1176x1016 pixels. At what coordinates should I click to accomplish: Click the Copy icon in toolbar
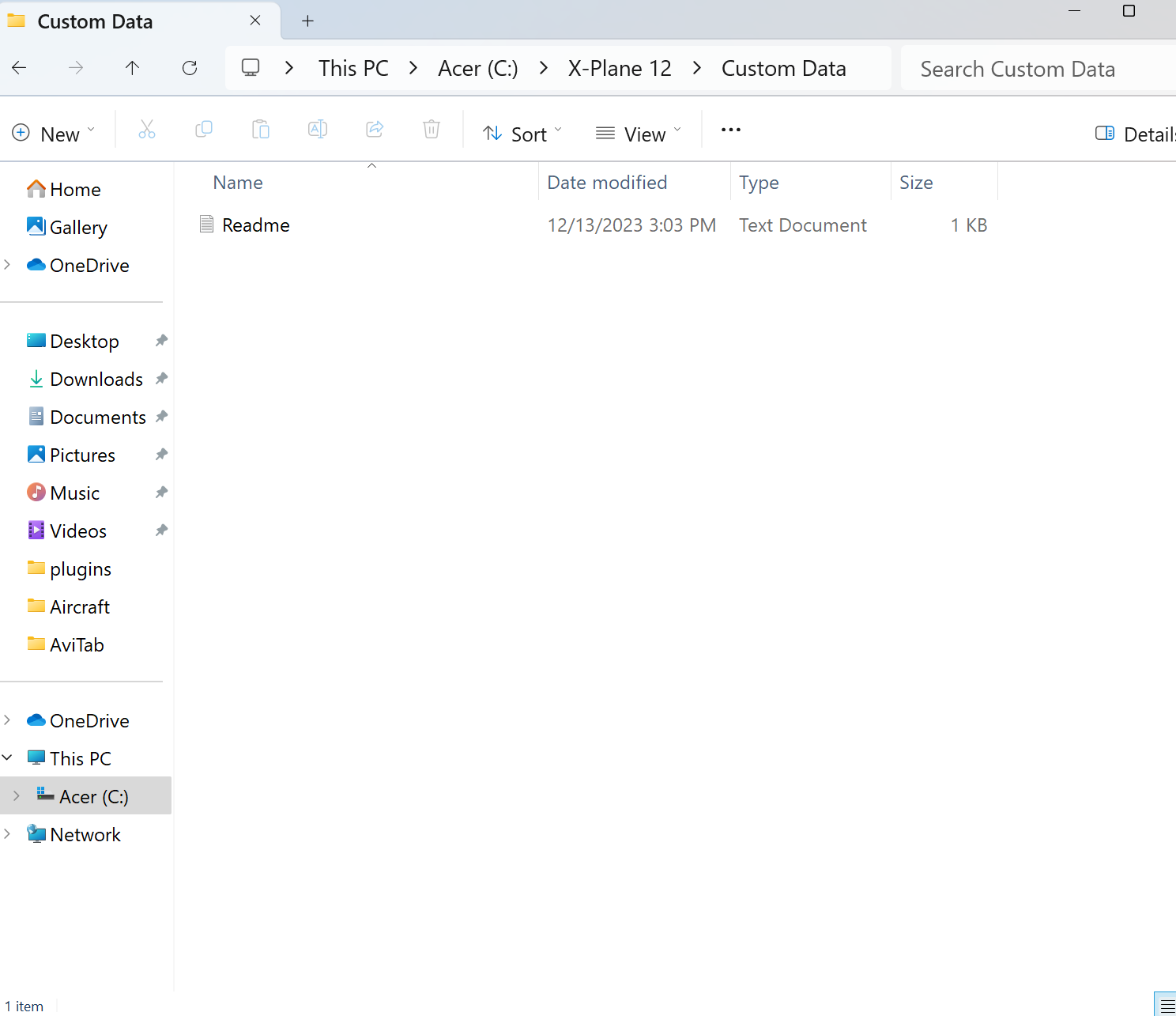click(204, 130)
